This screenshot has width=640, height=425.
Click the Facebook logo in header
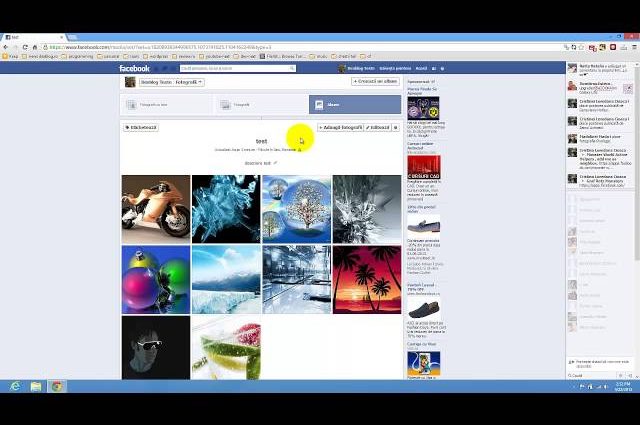134,68
